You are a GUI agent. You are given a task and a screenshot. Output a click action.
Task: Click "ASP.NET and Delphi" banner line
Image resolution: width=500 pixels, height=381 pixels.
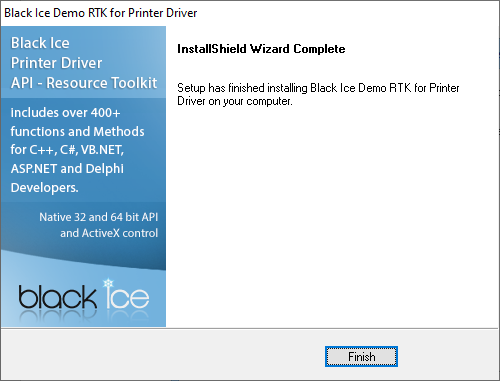[x=67, y=169]
